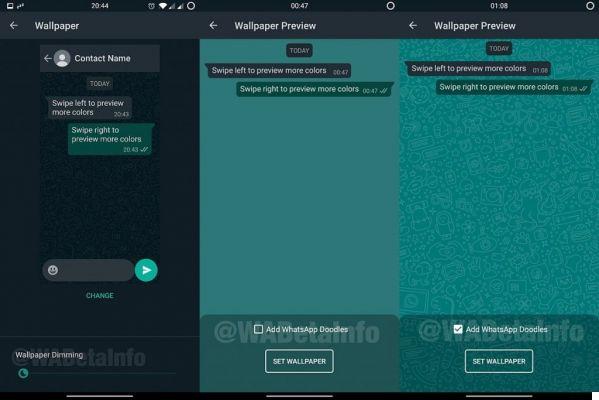Tap back arrow in middle Wallpaper Preview
The image size is (599, 400).
click(x=214, y=26)
